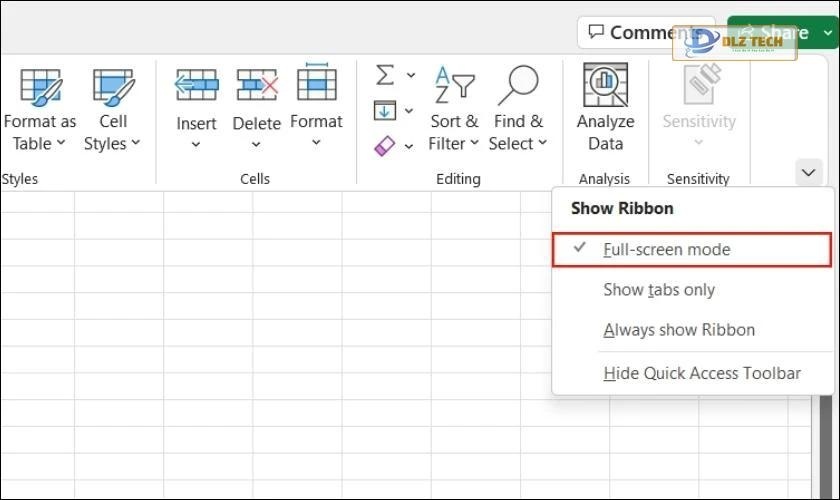Click the AutoSum sigma icon
The width and height of the screenshot is (840, 500).
[x=385, y=76]
